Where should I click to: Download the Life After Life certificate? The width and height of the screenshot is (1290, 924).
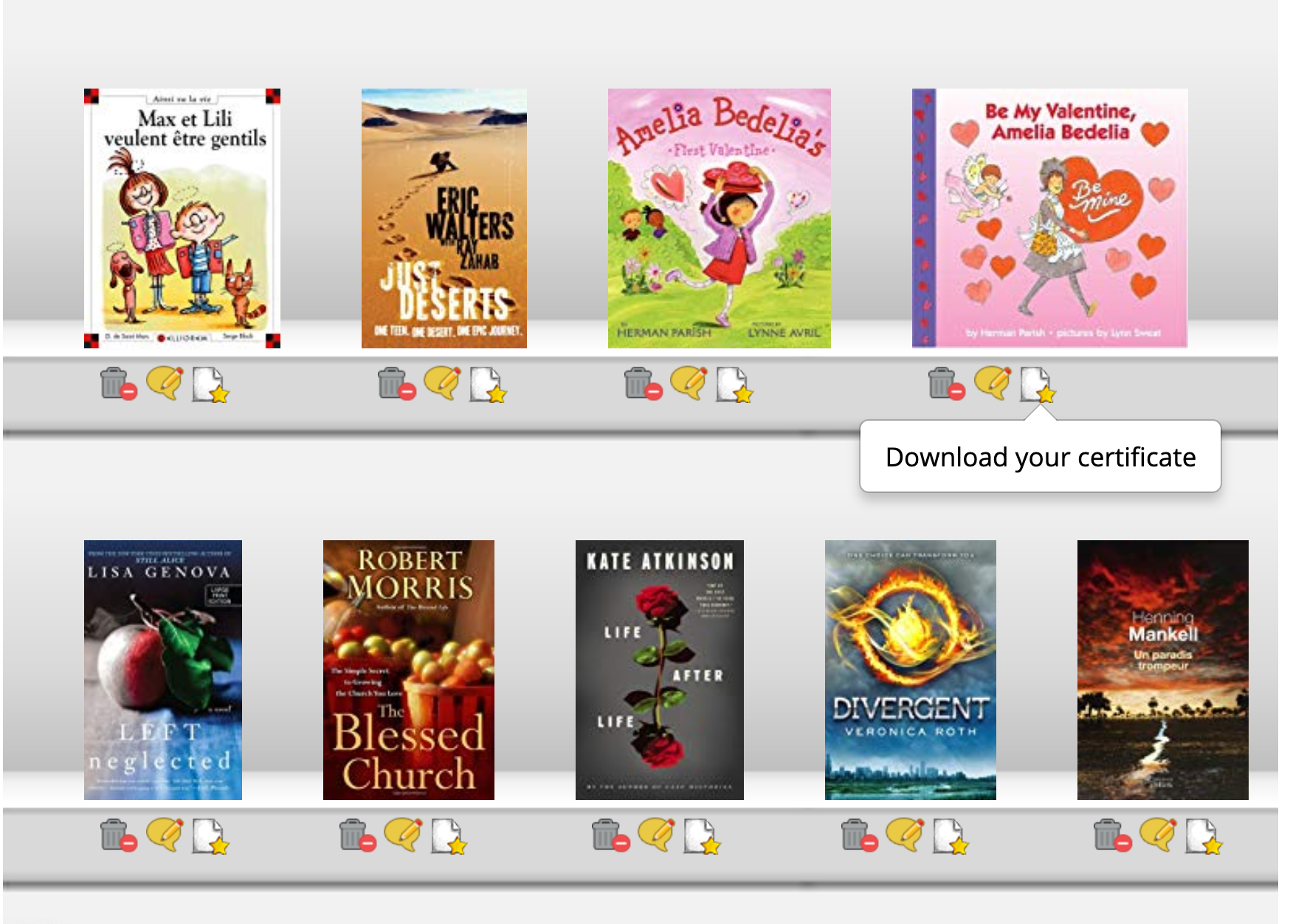[703, 836]
